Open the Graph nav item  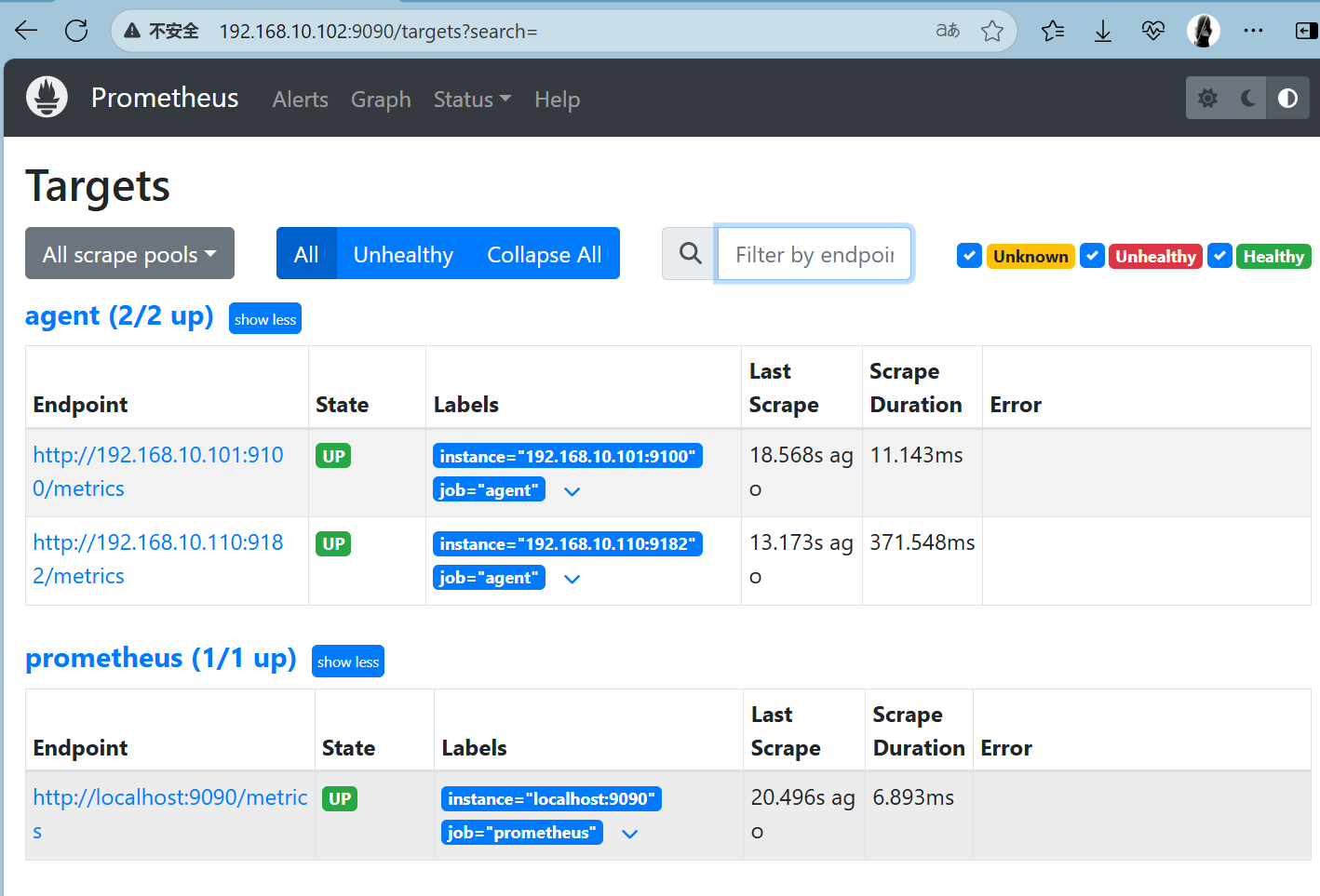[381, 100]
